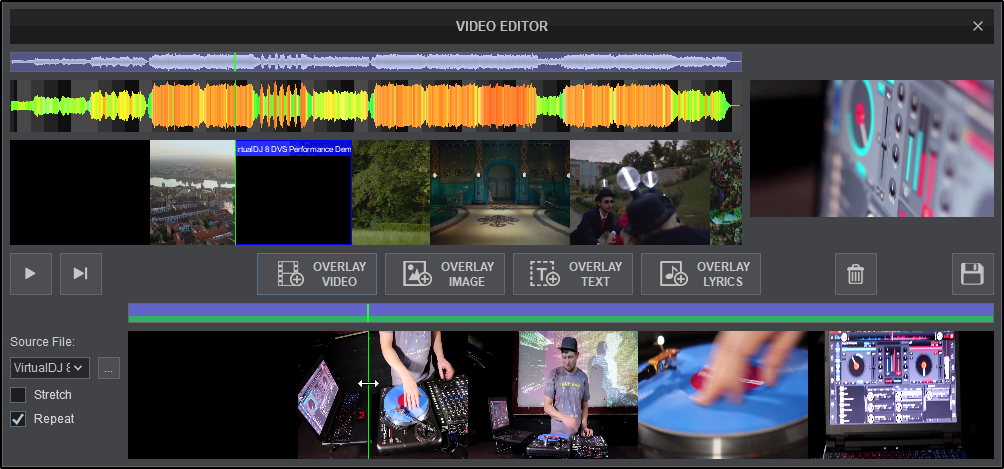Select the aerial city view thumbnail

click(192, 192)
